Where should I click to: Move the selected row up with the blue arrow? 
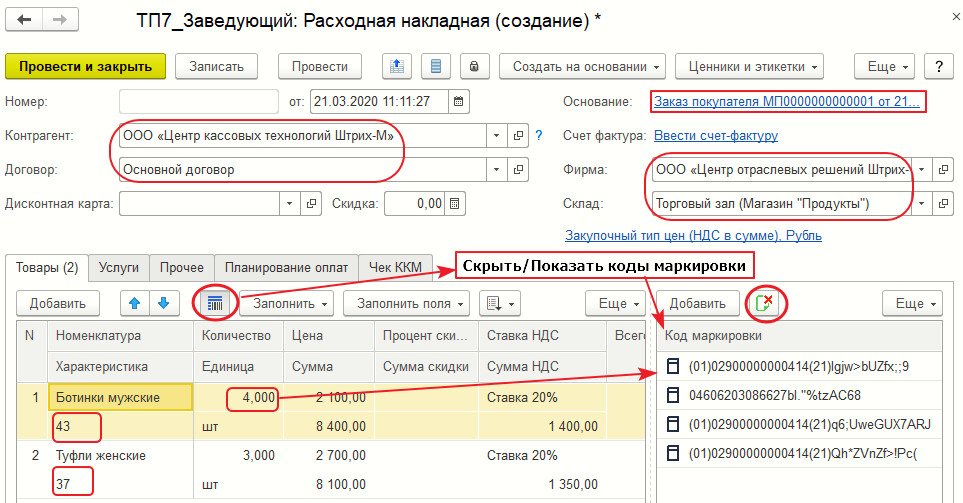(135, 302)
